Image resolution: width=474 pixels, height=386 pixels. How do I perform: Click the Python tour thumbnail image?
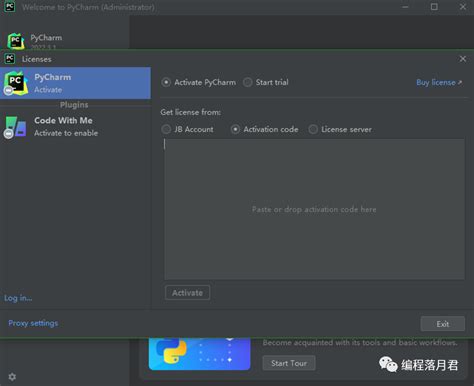199,354
